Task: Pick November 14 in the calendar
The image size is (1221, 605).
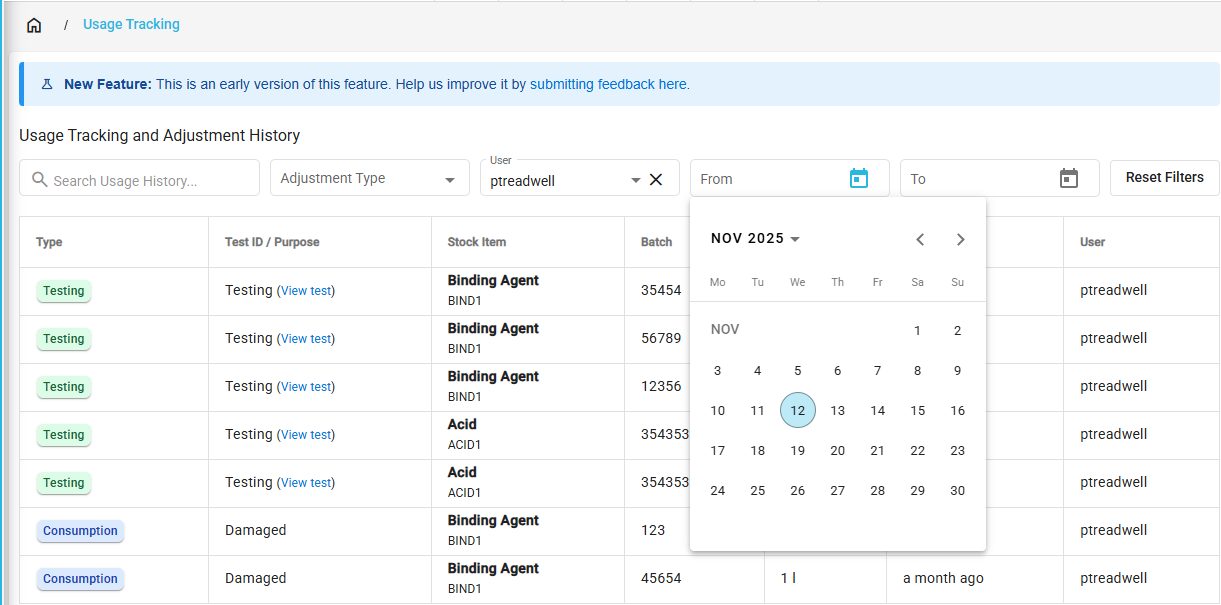Action: click(878, 410)
